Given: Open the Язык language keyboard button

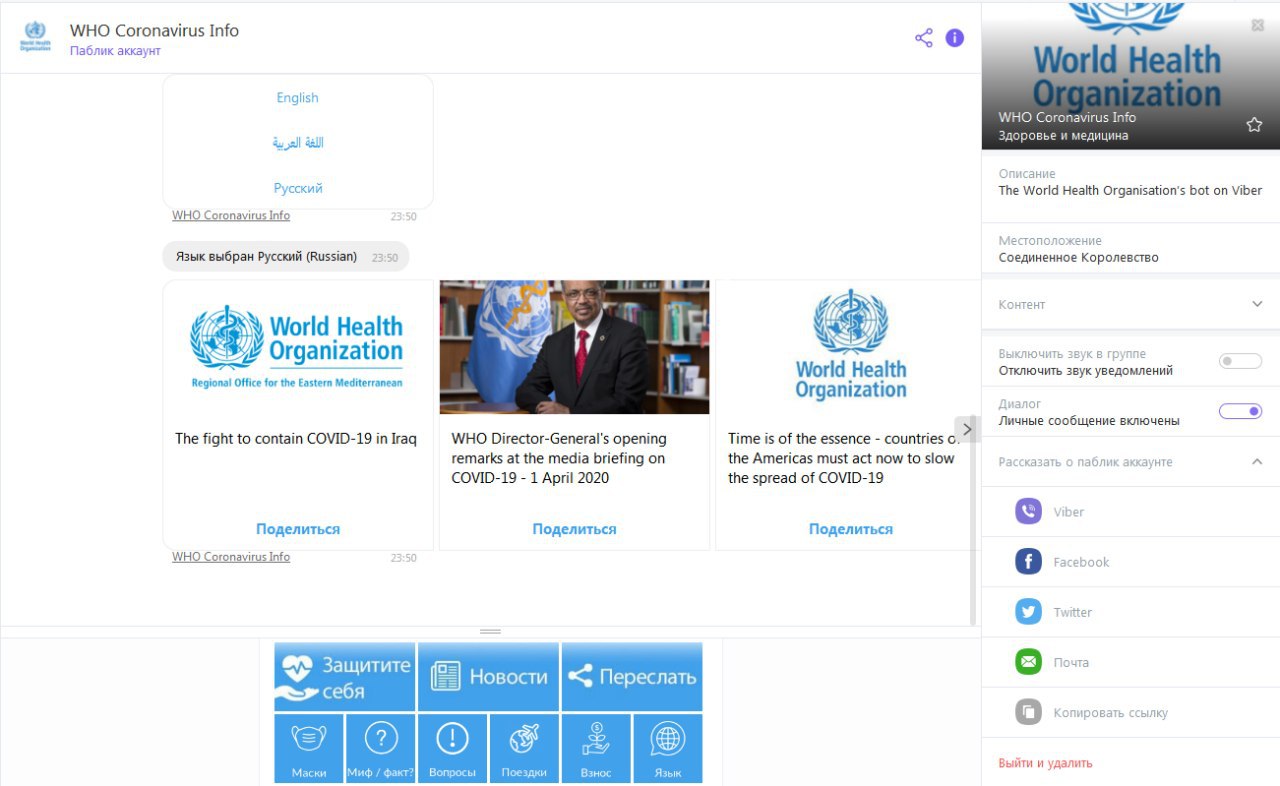Looking at the screenshot, I should [668, 748].
